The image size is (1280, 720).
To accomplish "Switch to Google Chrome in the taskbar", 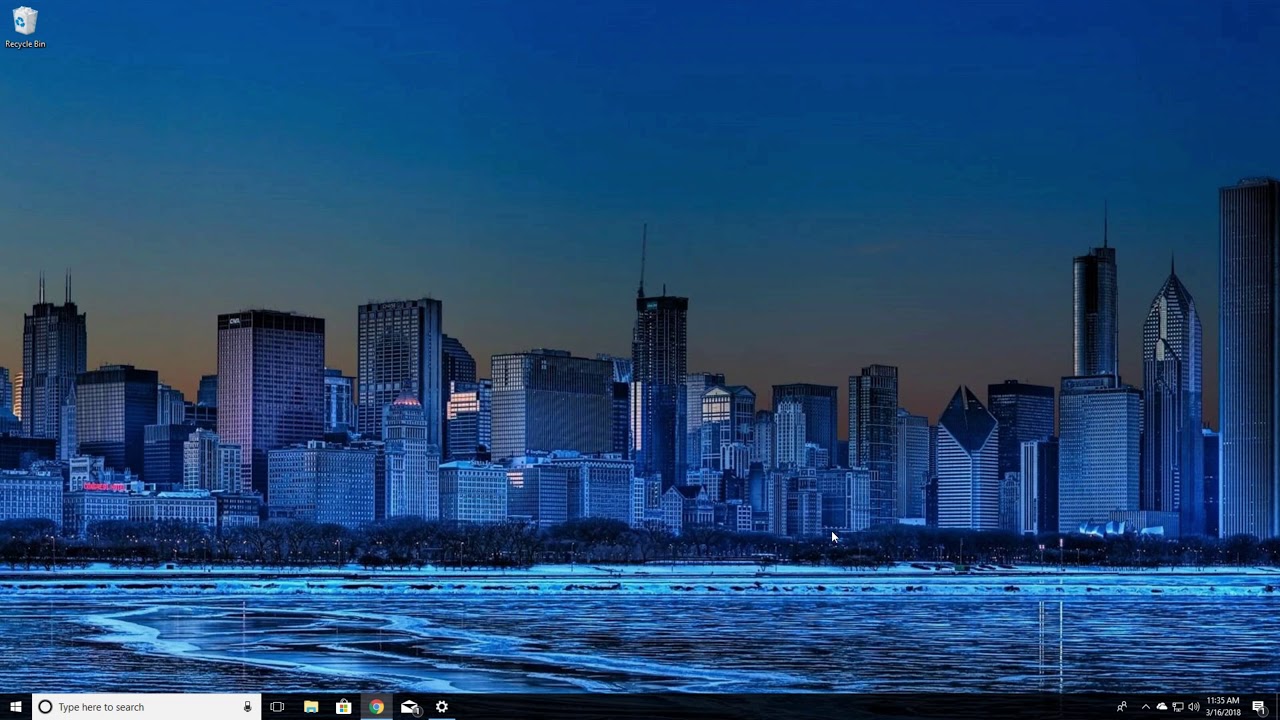I will (x=376, y=707).
